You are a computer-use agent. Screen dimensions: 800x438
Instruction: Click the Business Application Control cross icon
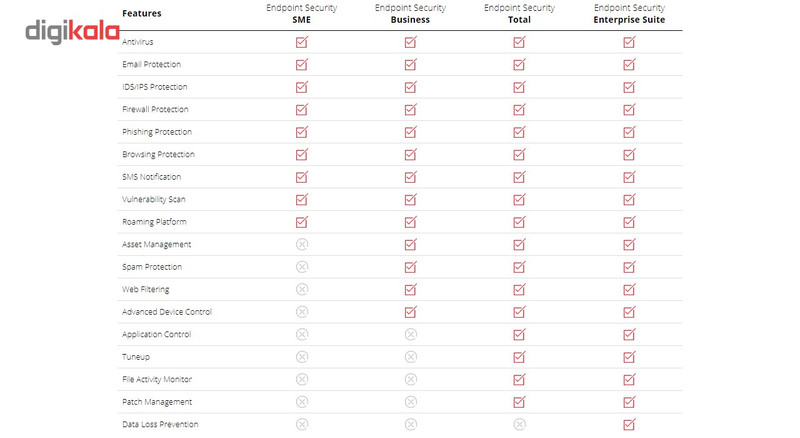(411, 334)
